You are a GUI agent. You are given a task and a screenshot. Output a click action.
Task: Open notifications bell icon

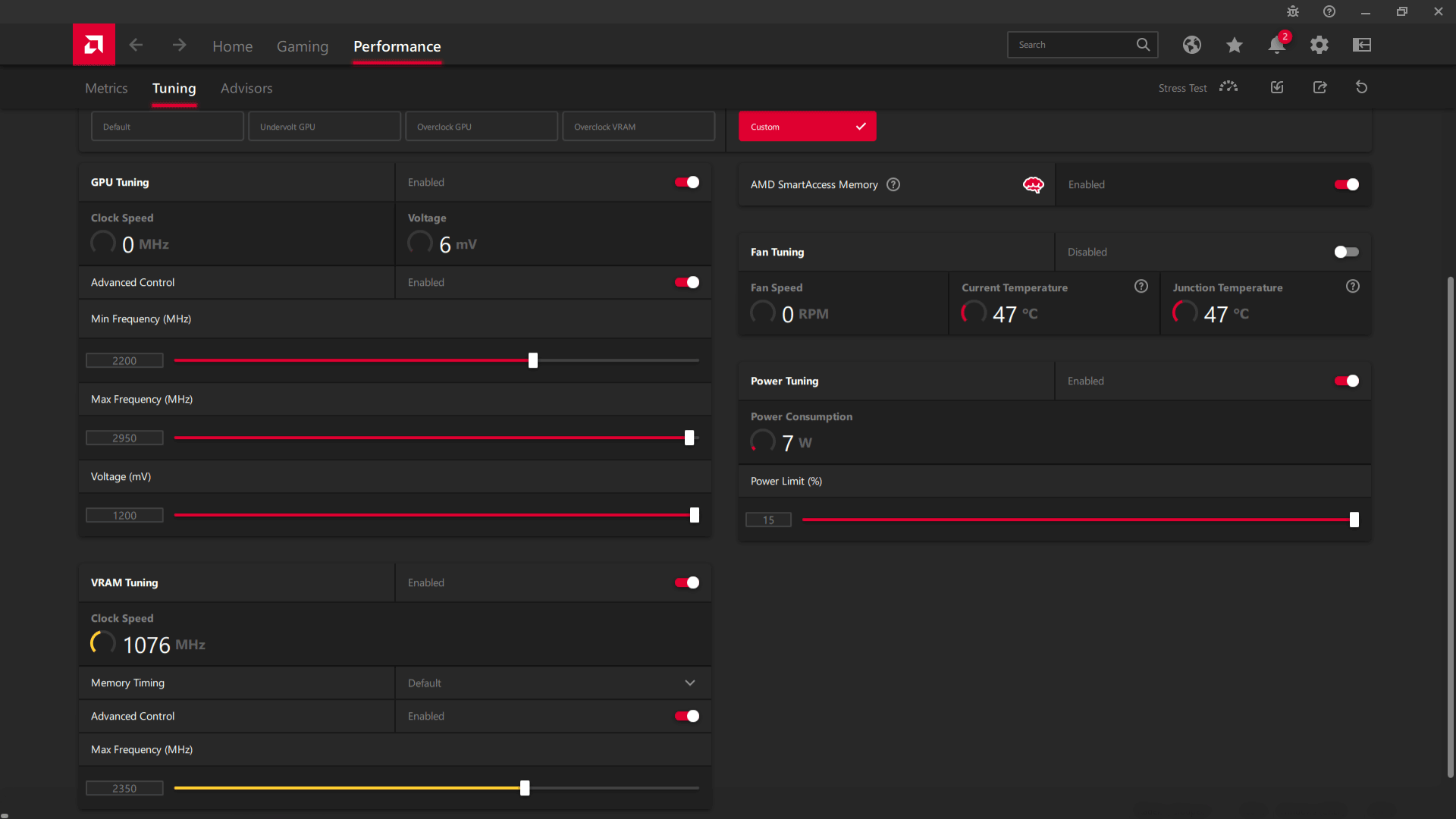pos(1277,45)
